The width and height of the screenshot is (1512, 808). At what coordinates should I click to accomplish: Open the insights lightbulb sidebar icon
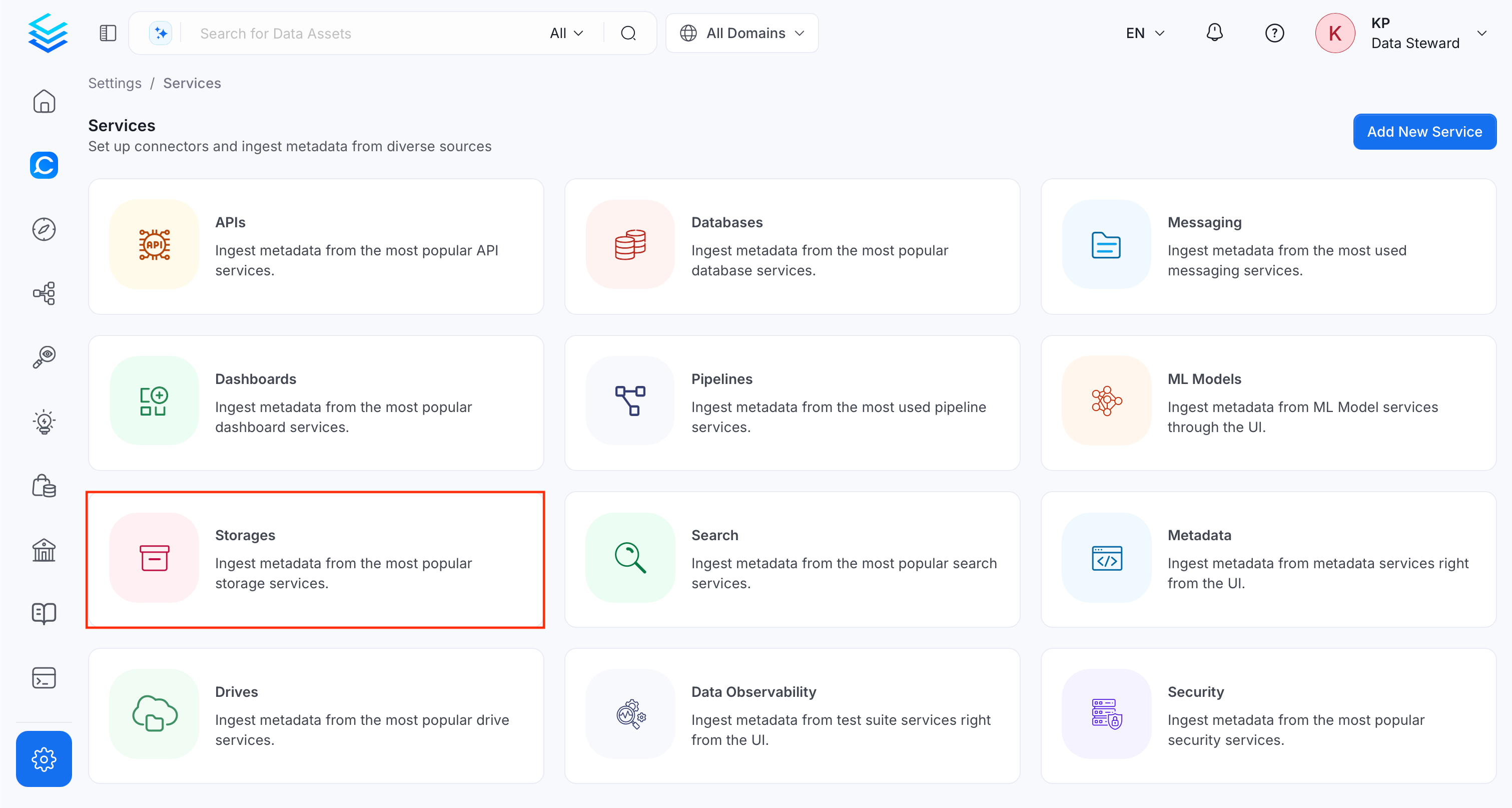point(44,422)
